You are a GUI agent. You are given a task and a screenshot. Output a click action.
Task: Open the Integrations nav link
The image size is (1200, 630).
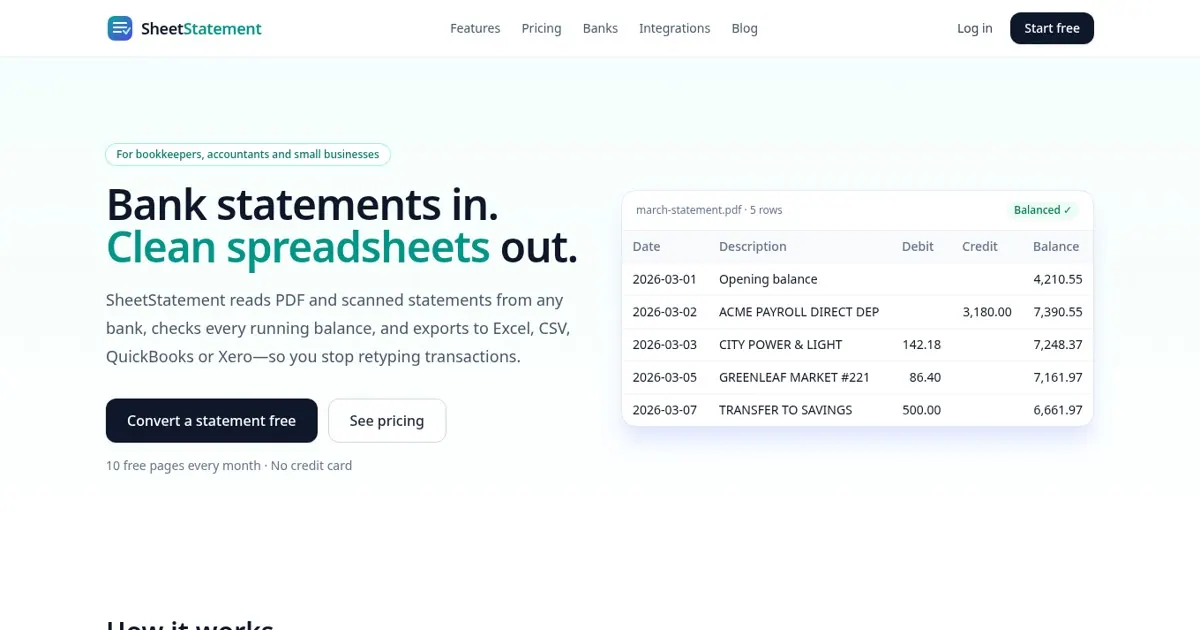(675, 28)
